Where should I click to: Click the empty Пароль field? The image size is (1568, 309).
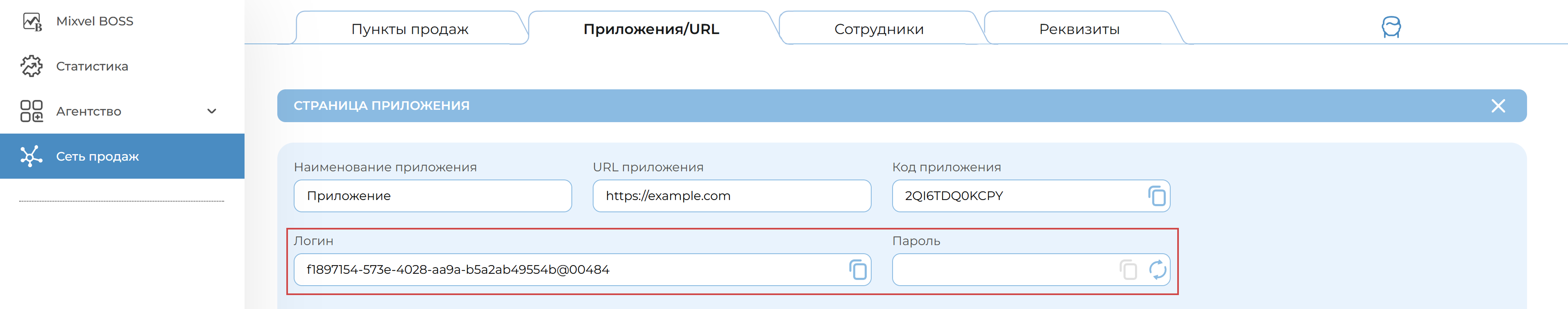click(1002, 270)
